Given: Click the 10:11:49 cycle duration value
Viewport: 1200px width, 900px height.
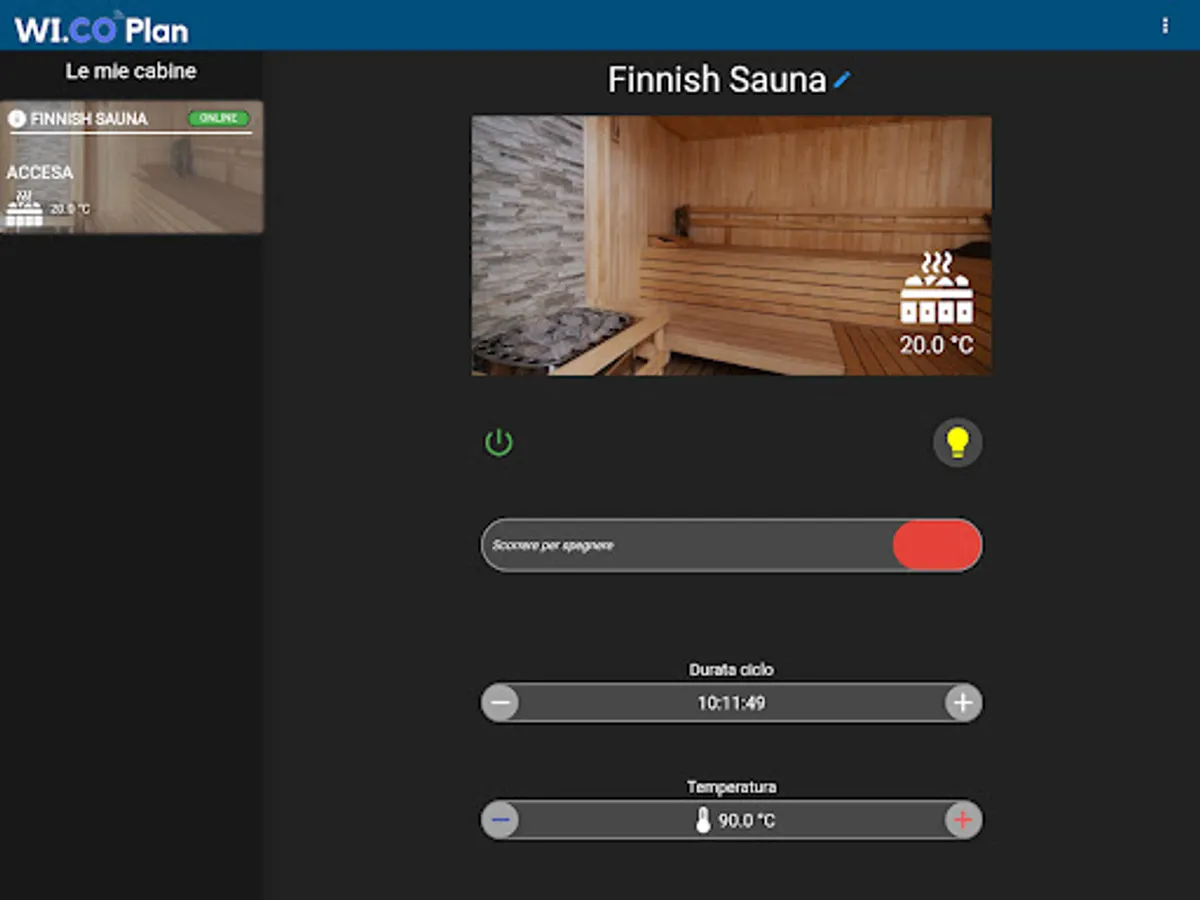Looking at the screenshot, I should (732, 703).
